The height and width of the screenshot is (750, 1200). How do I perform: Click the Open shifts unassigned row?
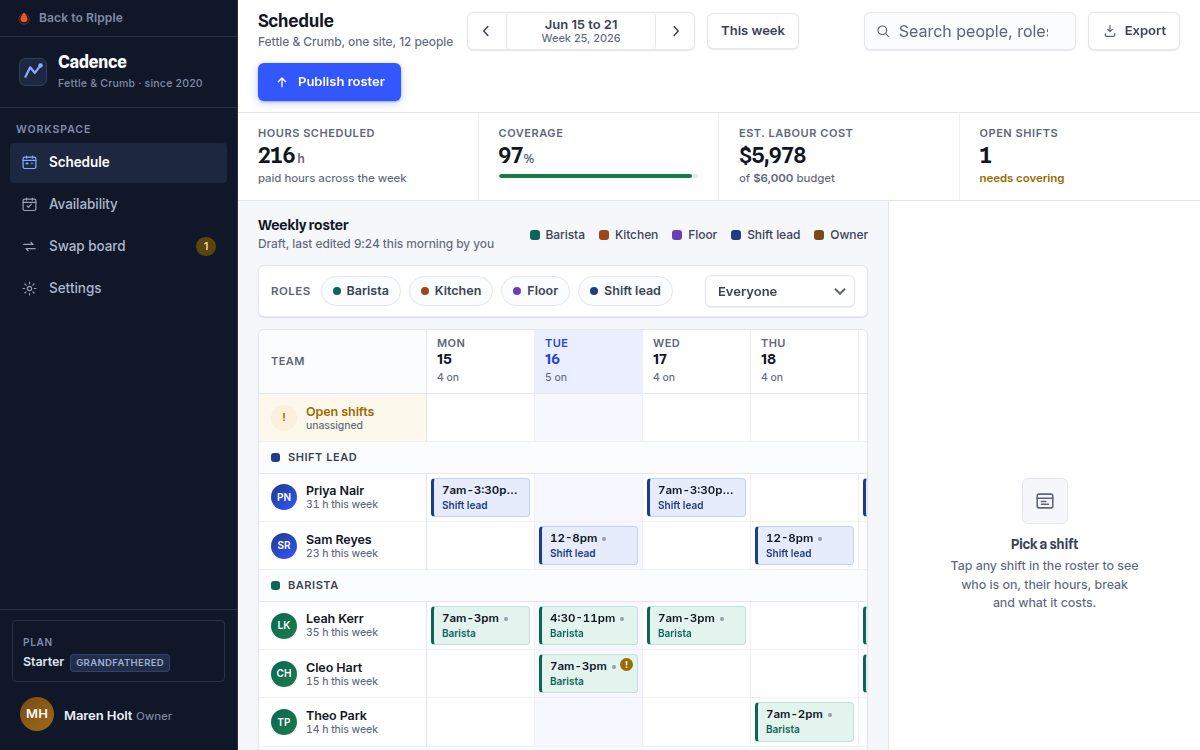click(x=563, y=418)
